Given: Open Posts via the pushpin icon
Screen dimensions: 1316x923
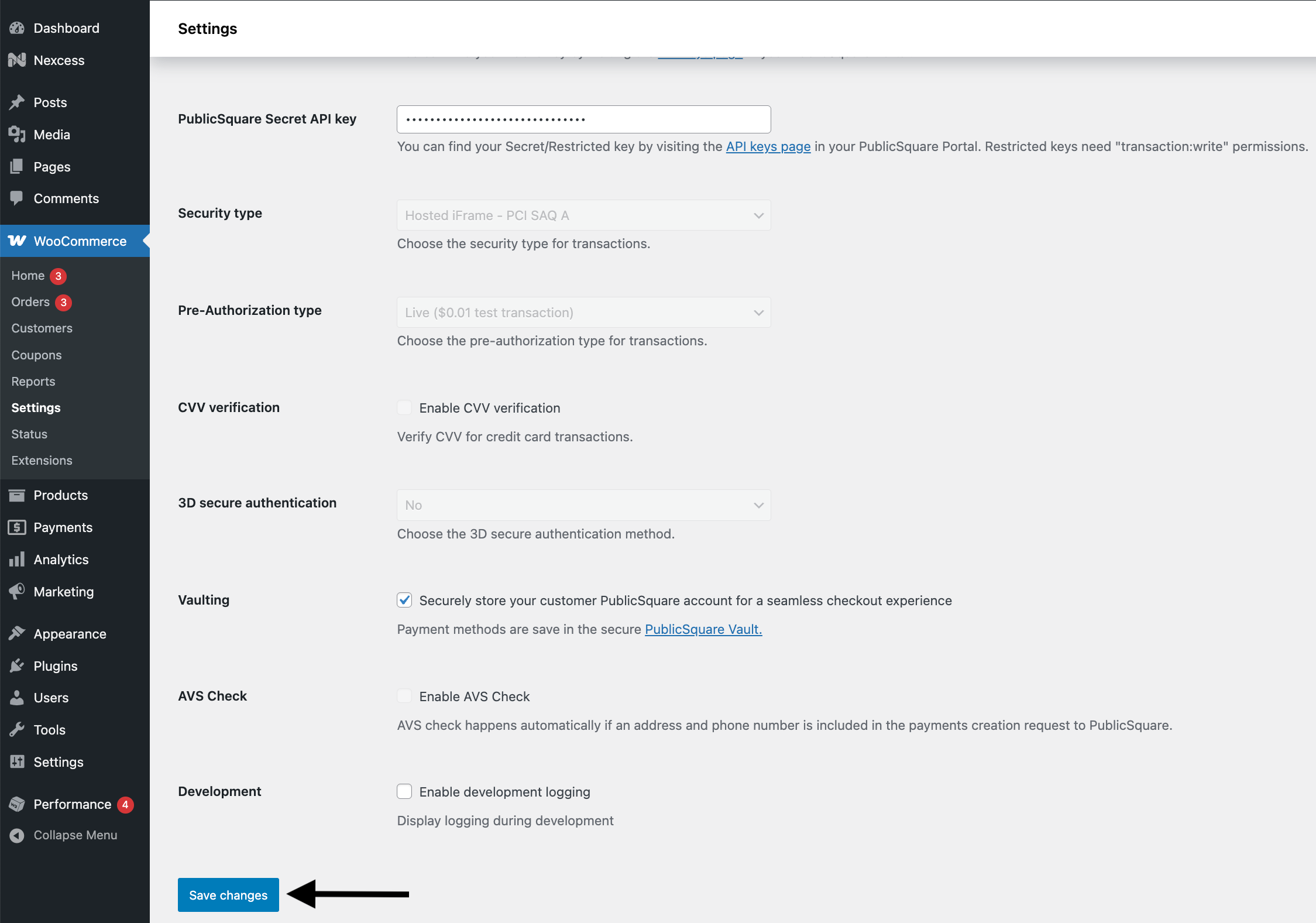Looking at the screenshot, I should [x=17, y=102].
